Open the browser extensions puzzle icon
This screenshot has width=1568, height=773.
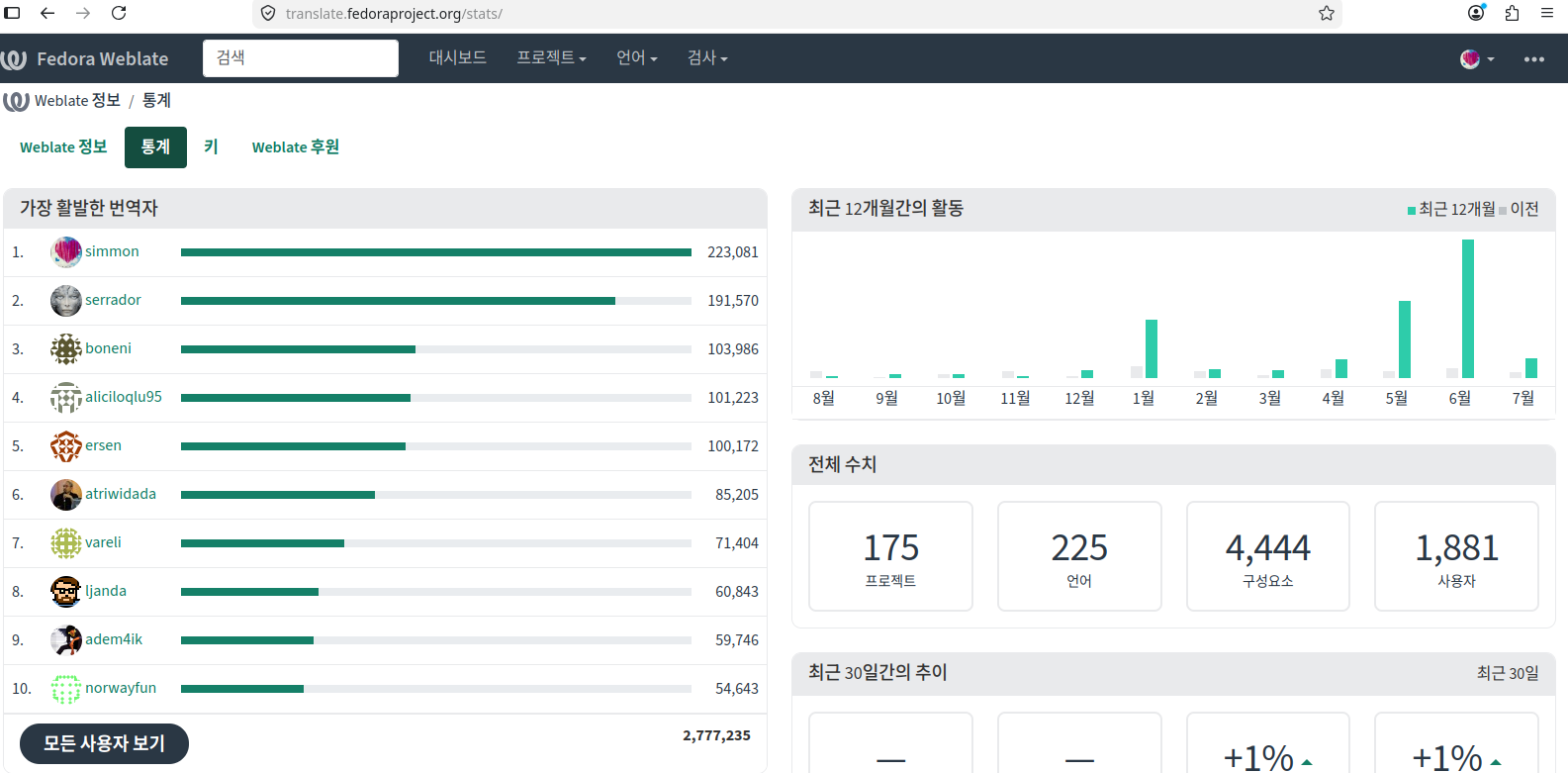(1512, 13)
